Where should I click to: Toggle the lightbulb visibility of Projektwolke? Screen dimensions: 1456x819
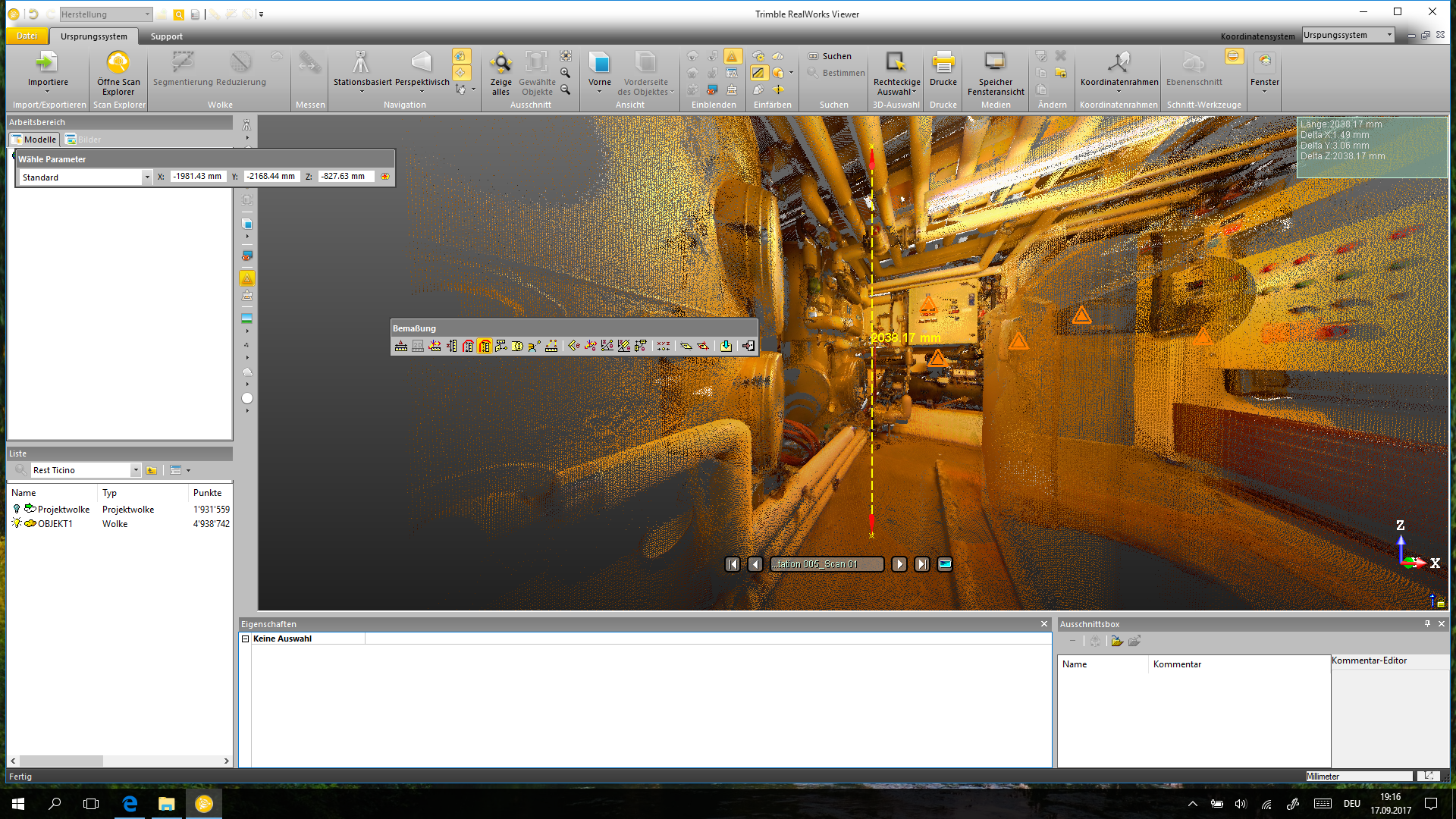pos(17,509)
